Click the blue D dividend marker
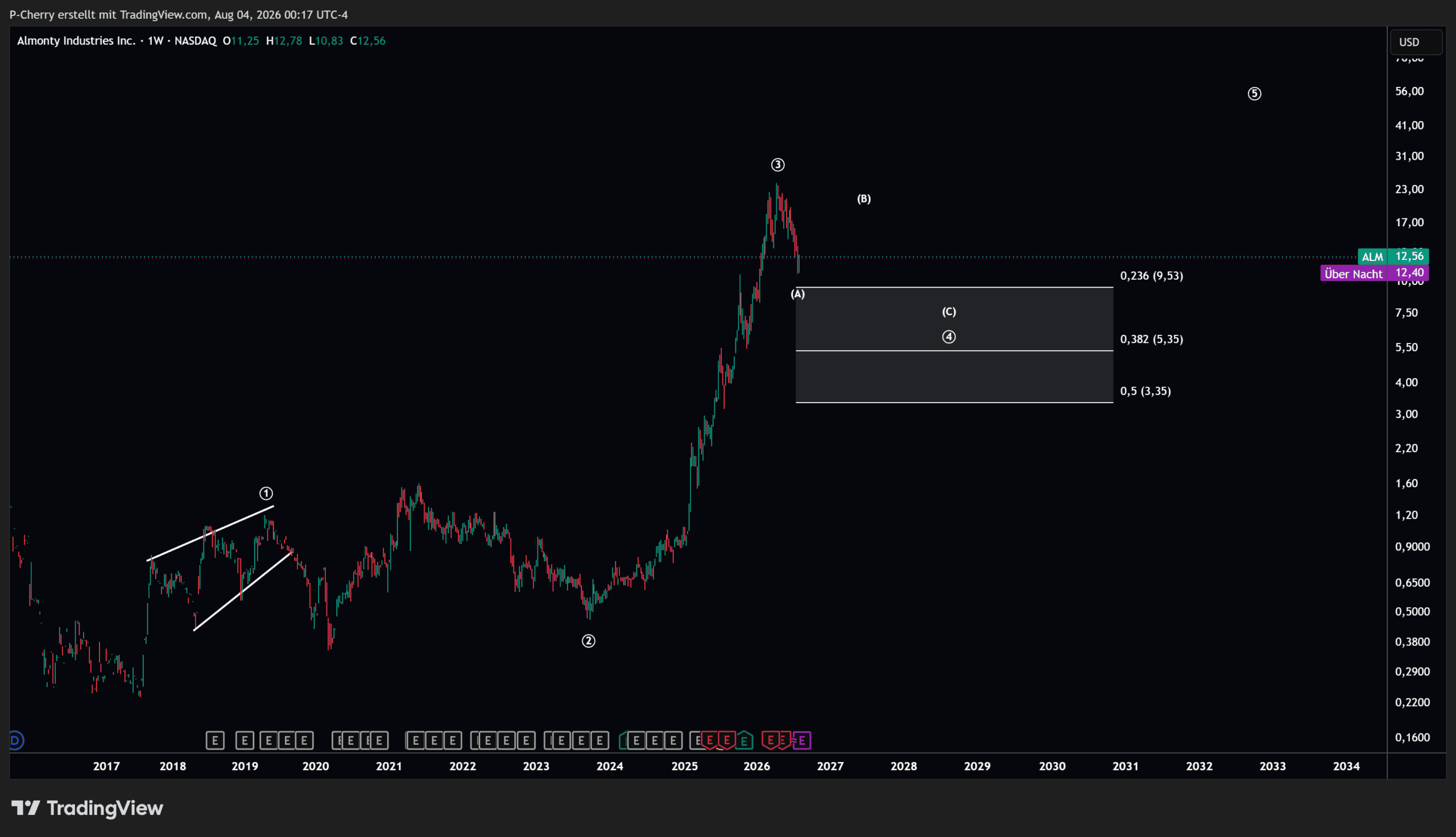The height and width of the screenshot is (837, 1456). point(15,740)
